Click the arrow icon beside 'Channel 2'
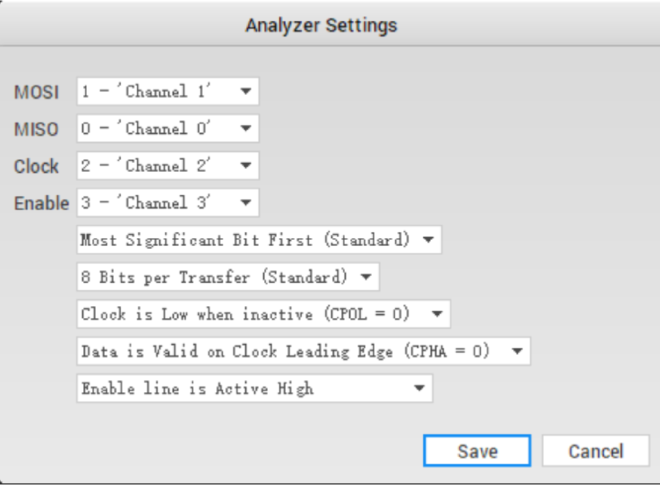The height and width of the screenshot is (485, 660). [245, 166]
